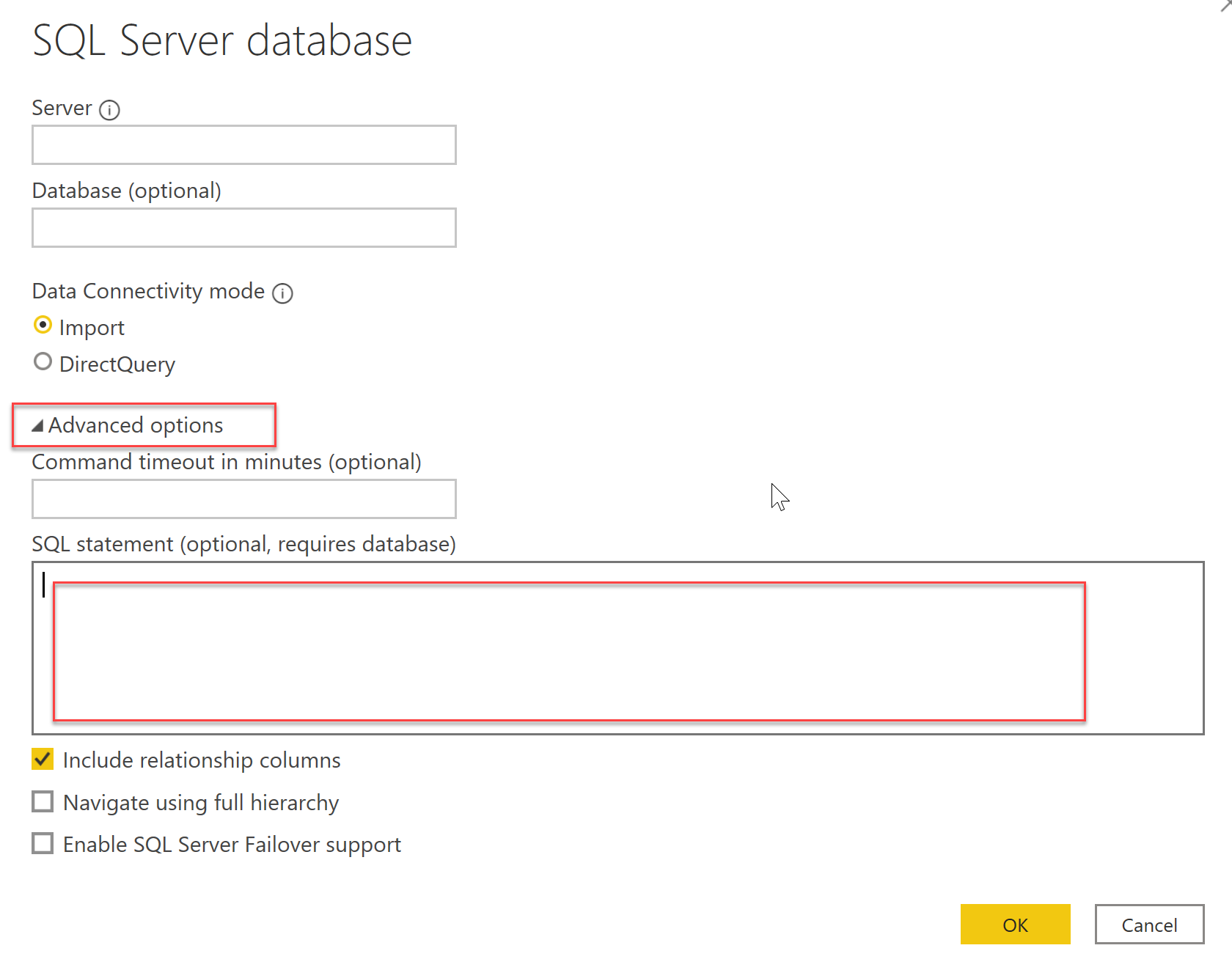Cancel the SQL Server database dialog
1232x970 pixels.
(x=1149, y=925)
